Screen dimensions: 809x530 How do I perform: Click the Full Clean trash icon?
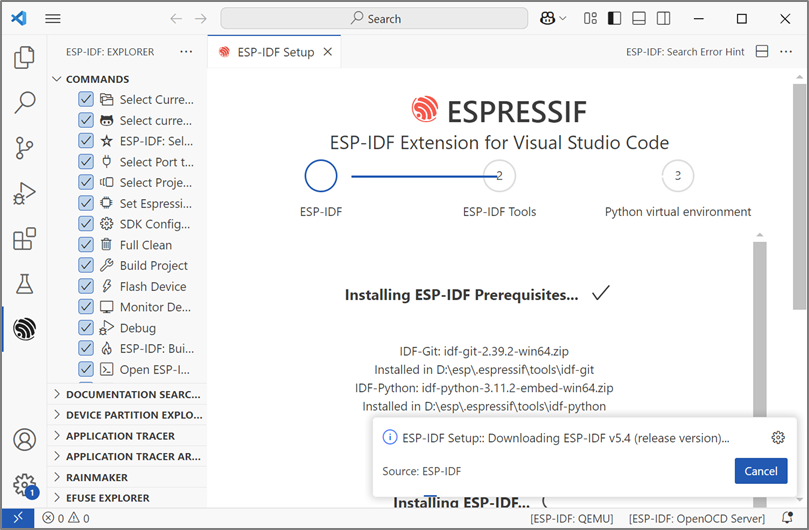[x=106, y=245]
